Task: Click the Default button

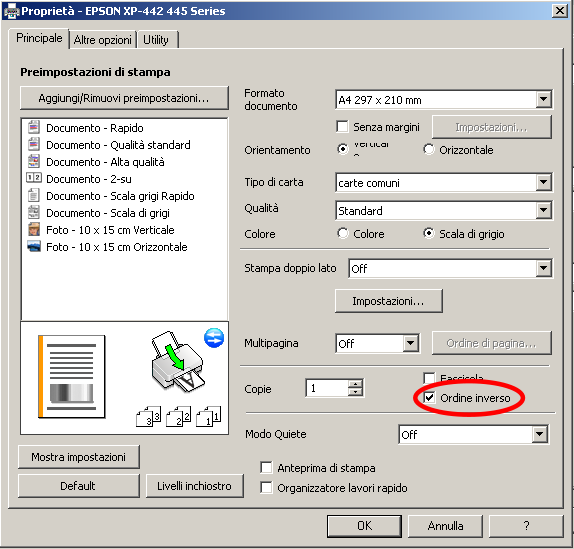Action: 79,486
